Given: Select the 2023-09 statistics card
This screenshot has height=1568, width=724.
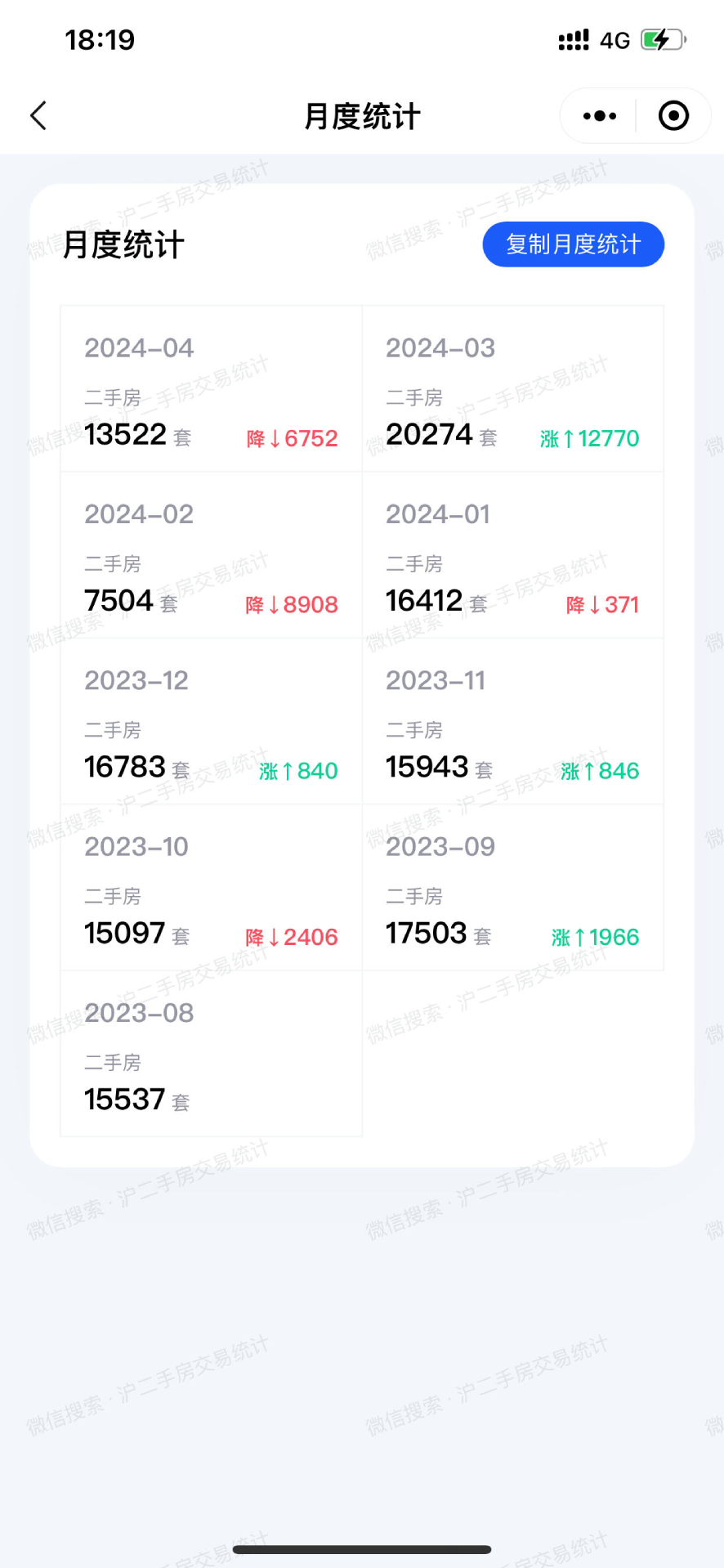Looking at the screenshot, I should click(512, 888).
